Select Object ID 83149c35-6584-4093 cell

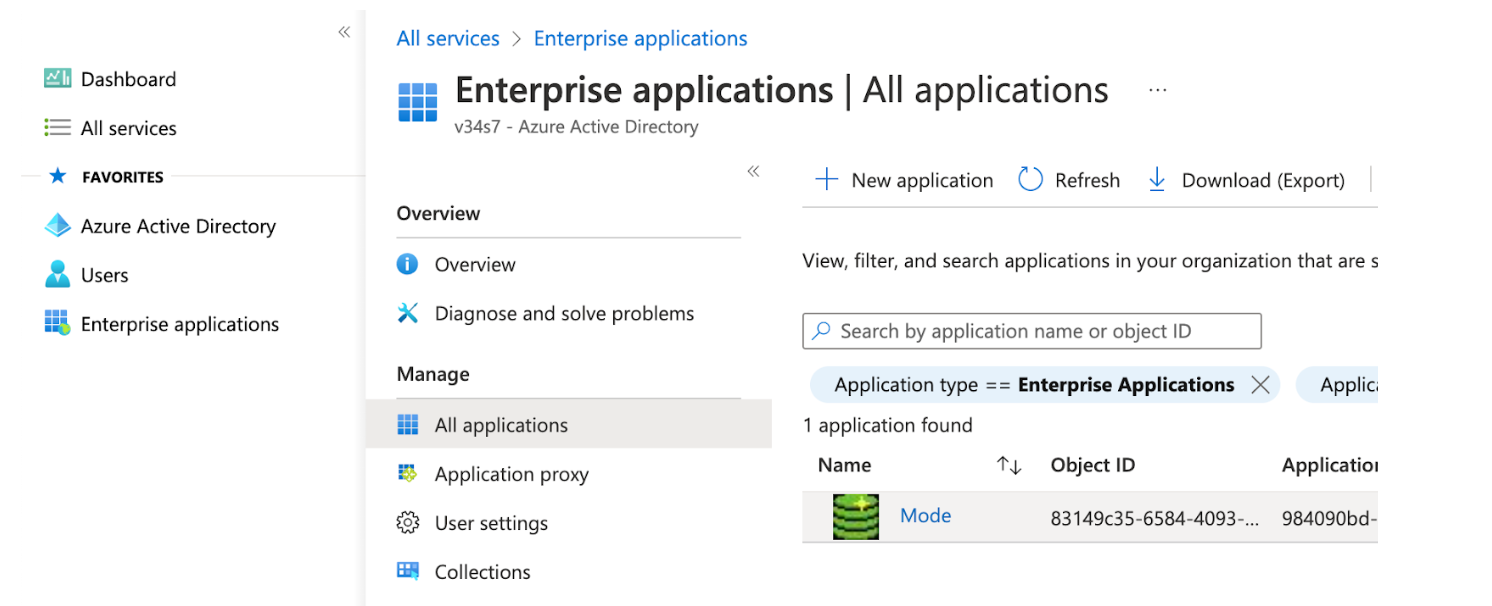tap(1155, 519)
